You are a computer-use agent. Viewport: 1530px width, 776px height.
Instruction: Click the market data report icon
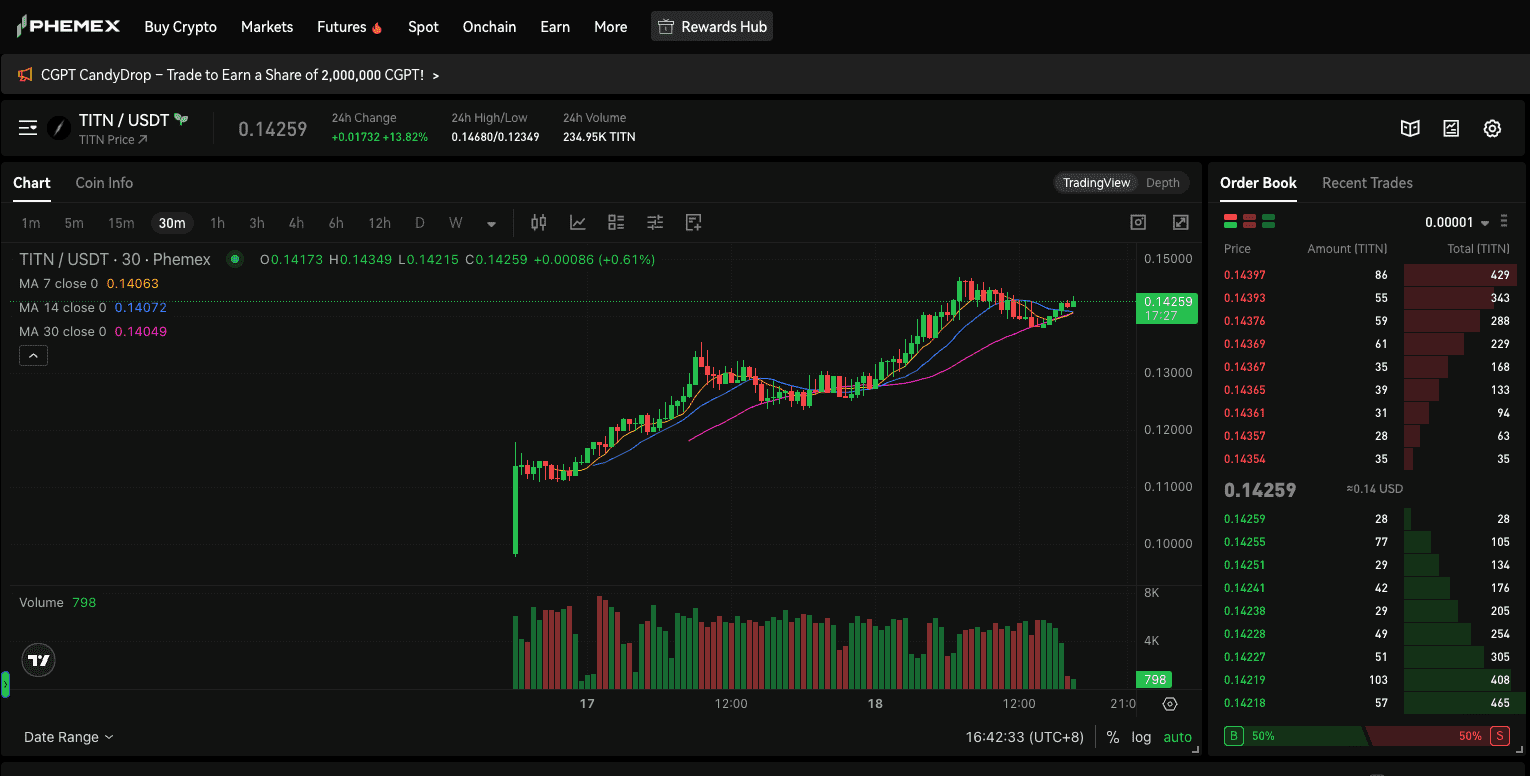1451,128
